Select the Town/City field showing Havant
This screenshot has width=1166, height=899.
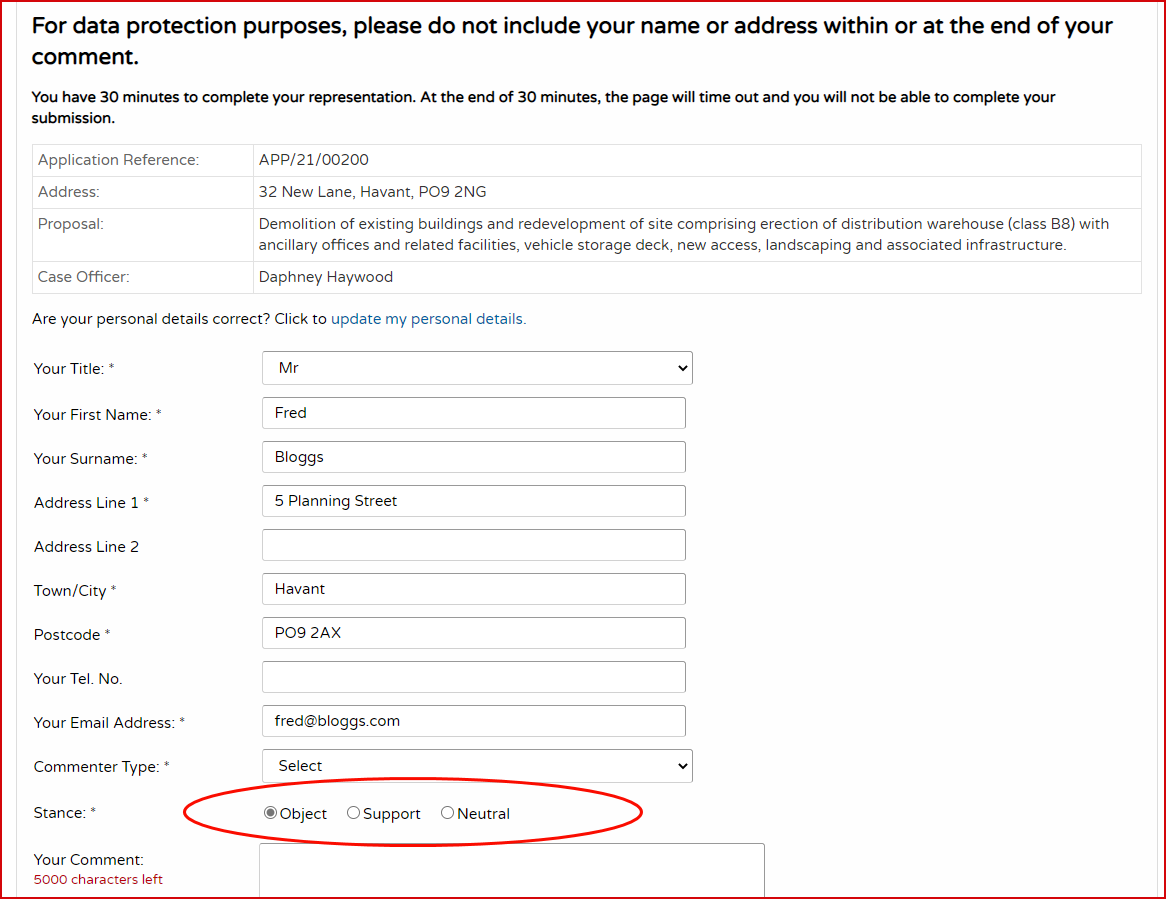pos(473,589)
